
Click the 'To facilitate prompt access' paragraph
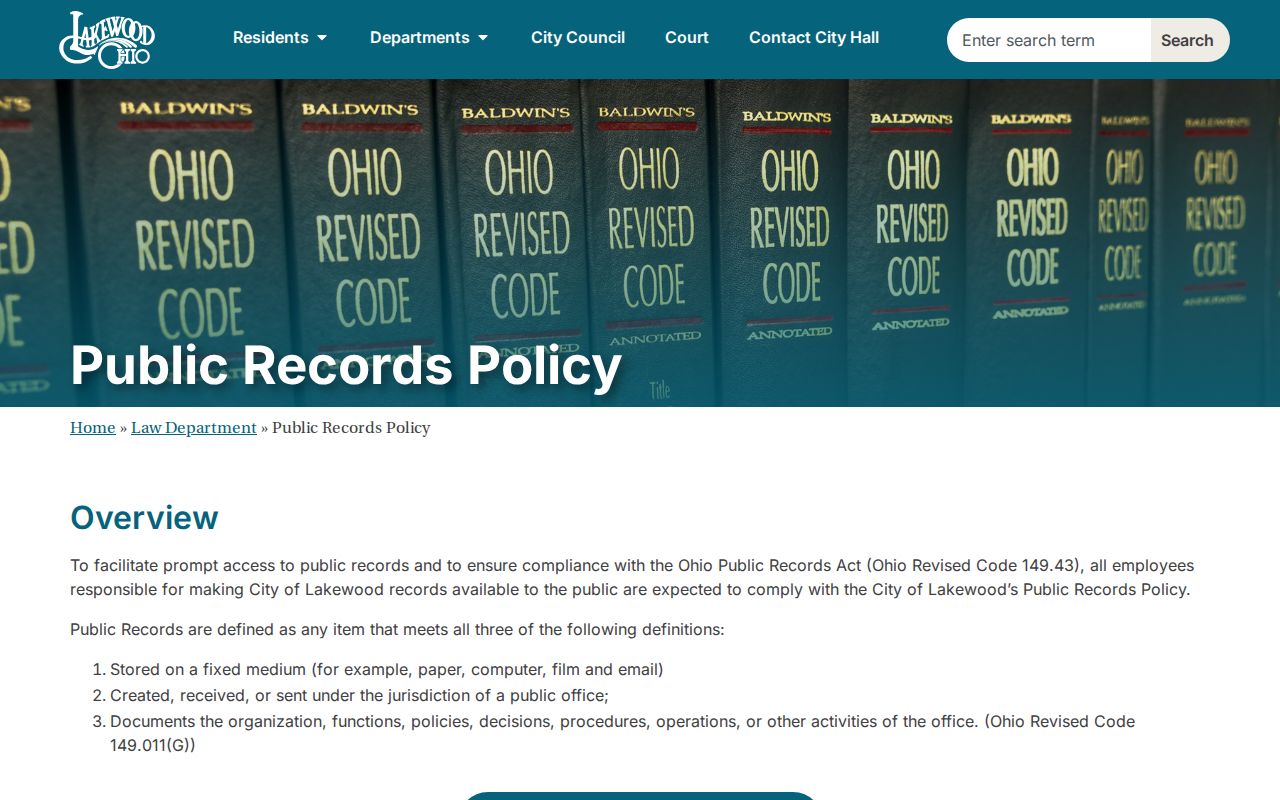(x=632, y=577)
